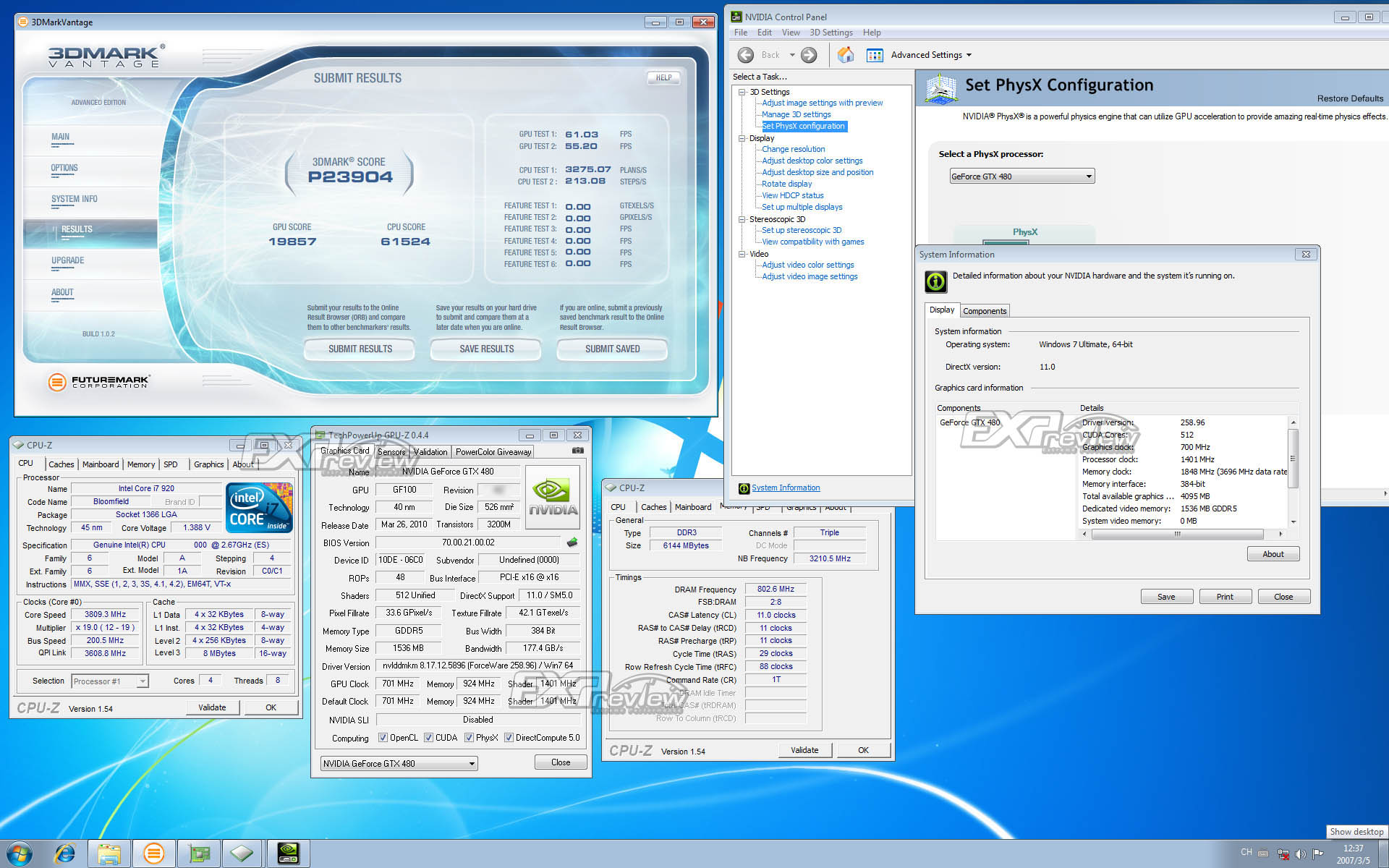The image size is (1389, 868).
Task: Open SYSTEM INFO section in 3DMark sidebar
Action: 74,199
